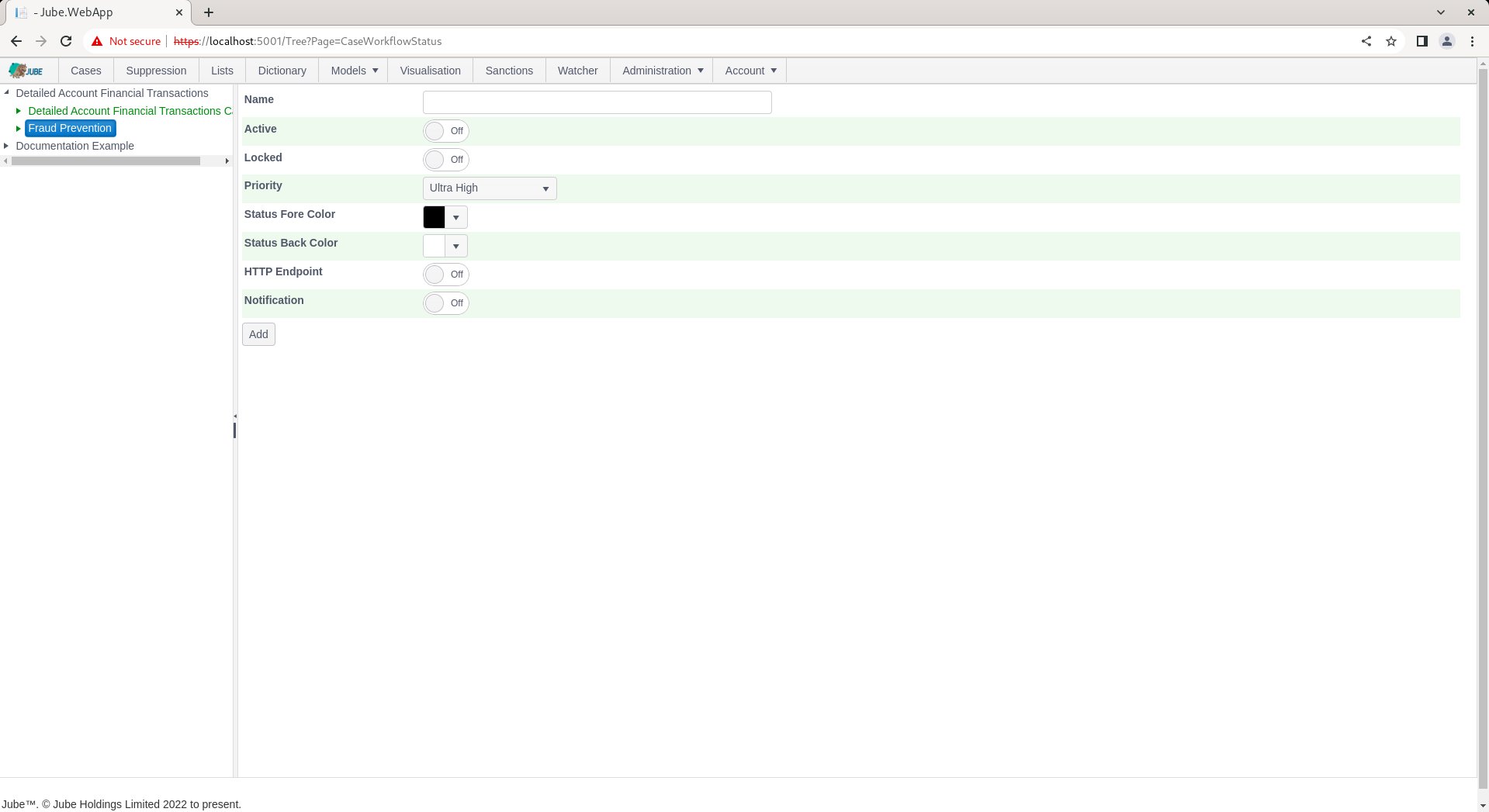Open the Dictionary menu item

click(x=282, y=71)
